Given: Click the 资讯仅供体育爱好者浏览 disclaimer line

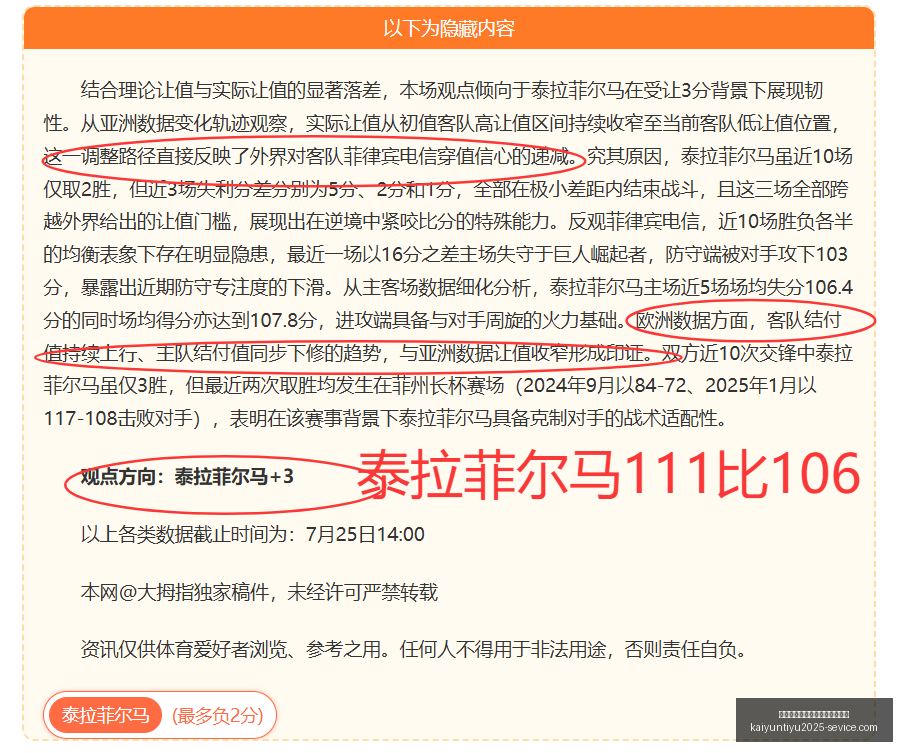Looking at the screenshot, I should pyautogui.click(x=414, y=650).
